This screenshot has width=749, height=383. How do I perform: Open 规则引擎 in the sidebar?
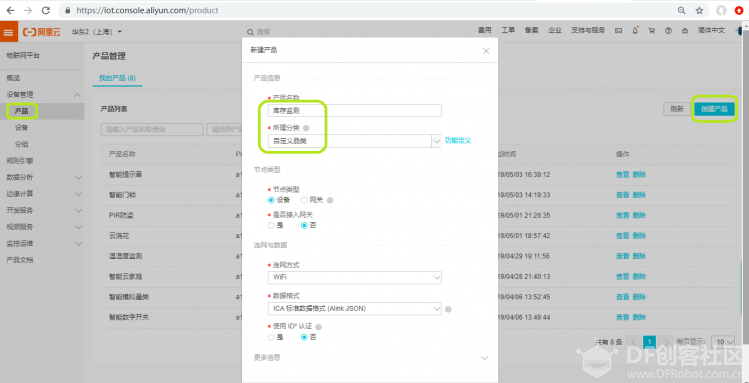[x=20, y=161]
